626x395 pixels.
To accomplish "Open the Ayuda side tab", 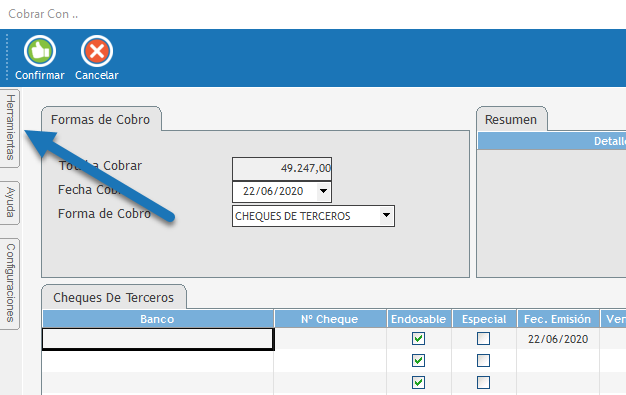I will 10,203.
